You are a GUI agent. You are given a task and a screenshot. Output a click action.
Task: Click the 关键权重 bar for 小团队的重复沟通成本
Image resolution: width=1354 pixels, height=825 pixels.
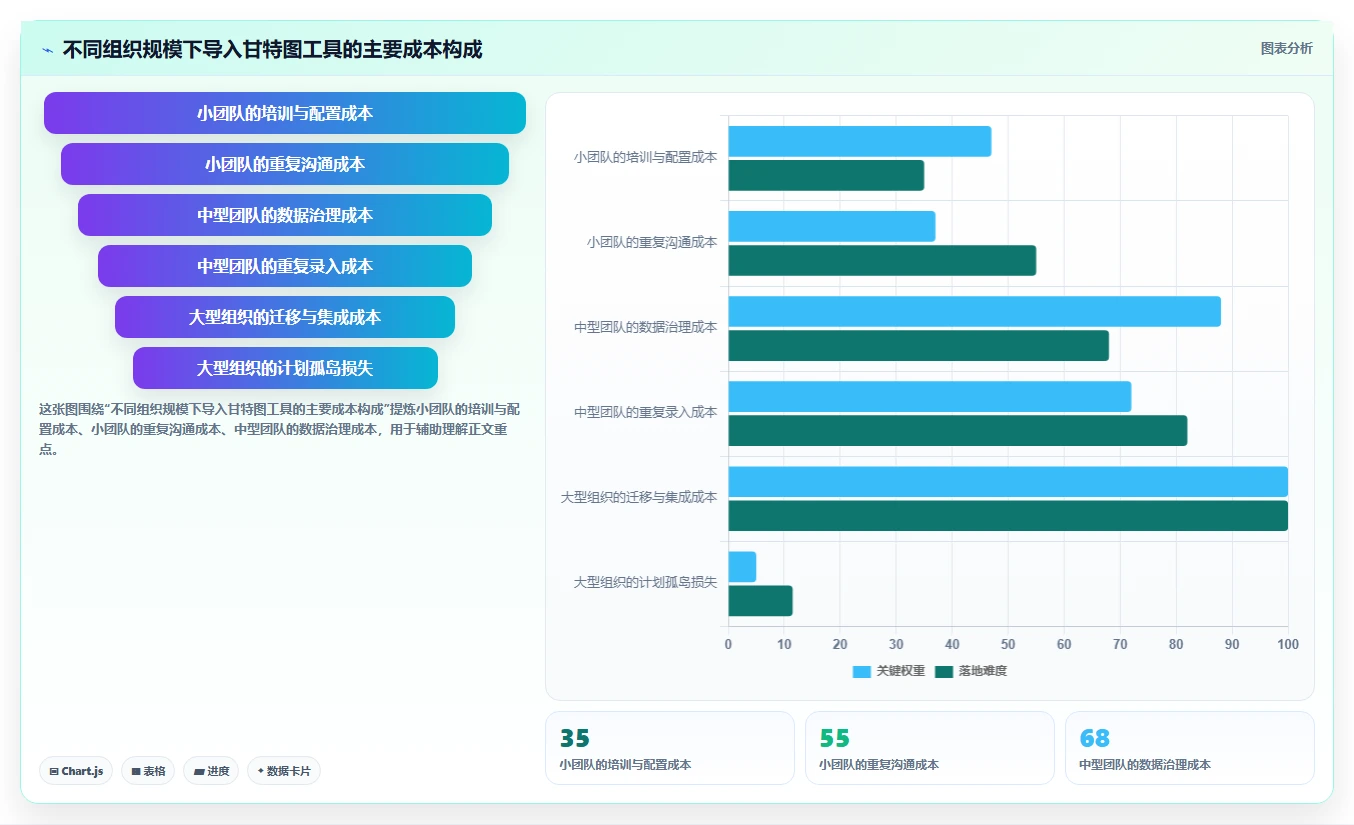831,226
